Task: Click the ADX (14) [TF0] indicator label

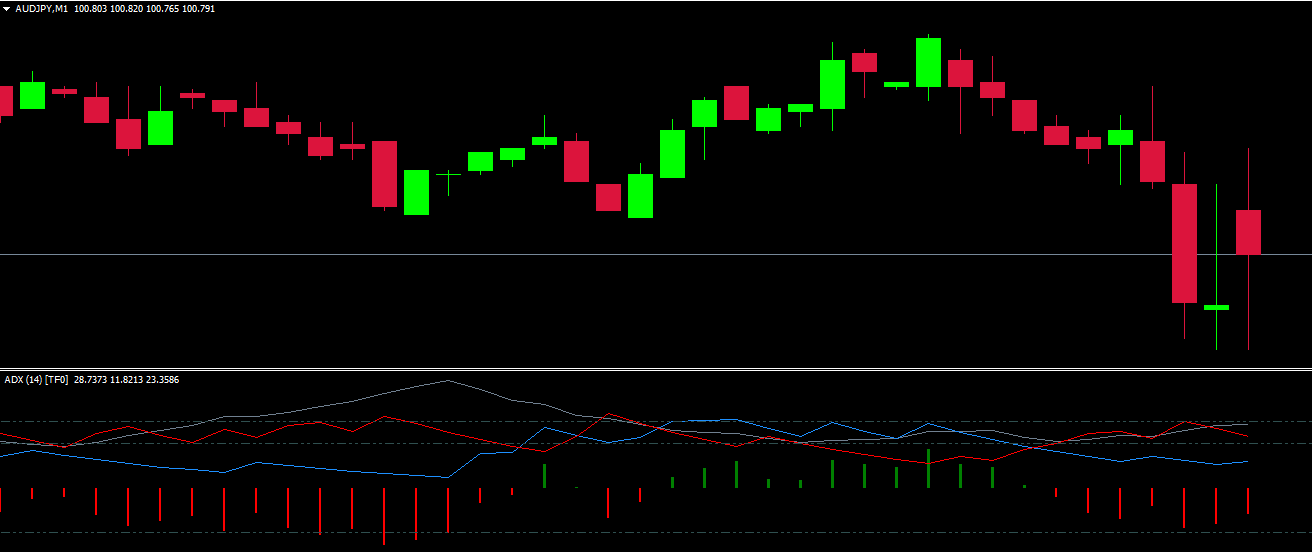Action: coord(35,380)
